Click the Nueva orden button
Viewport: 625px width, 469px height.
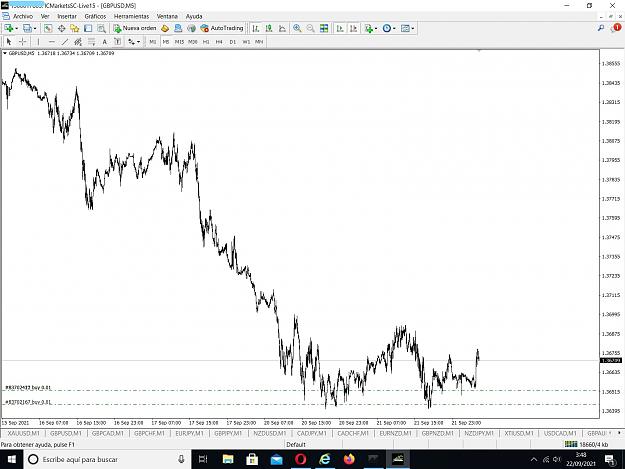[135, 28]
